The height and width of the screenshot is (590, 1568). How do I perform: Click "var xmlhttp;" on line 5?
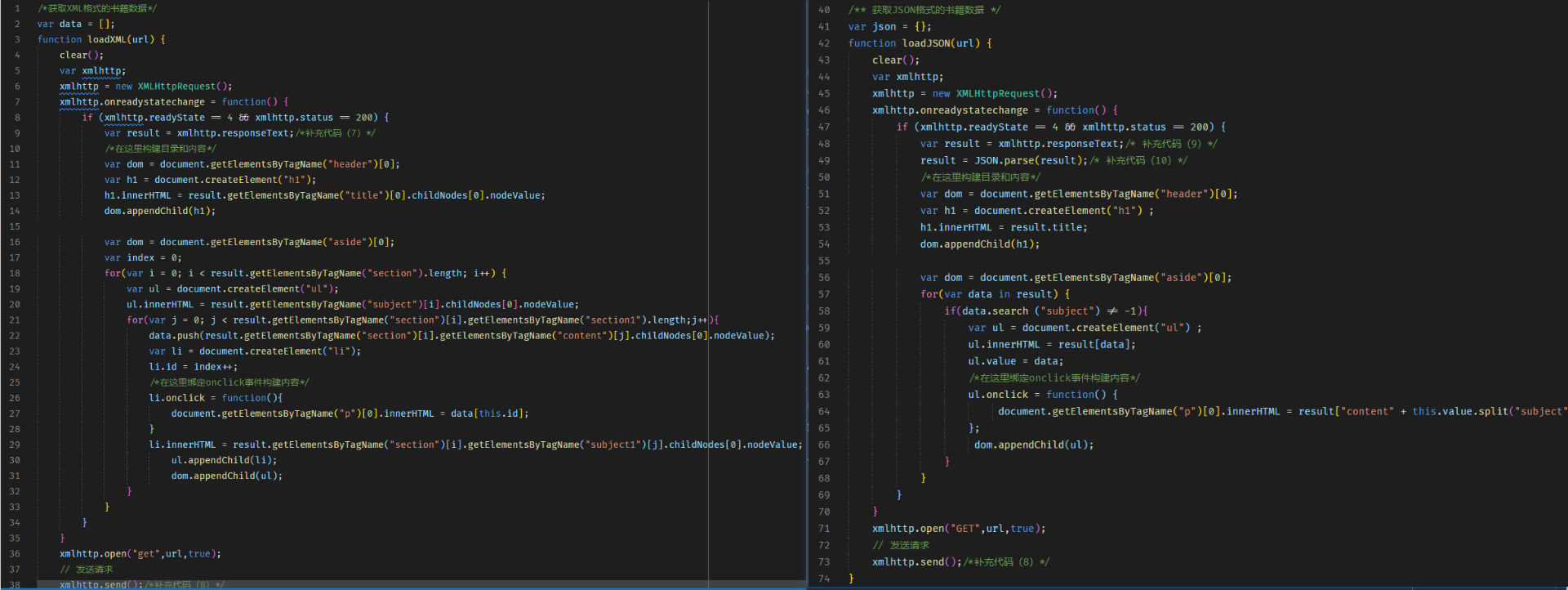(93, 70)
